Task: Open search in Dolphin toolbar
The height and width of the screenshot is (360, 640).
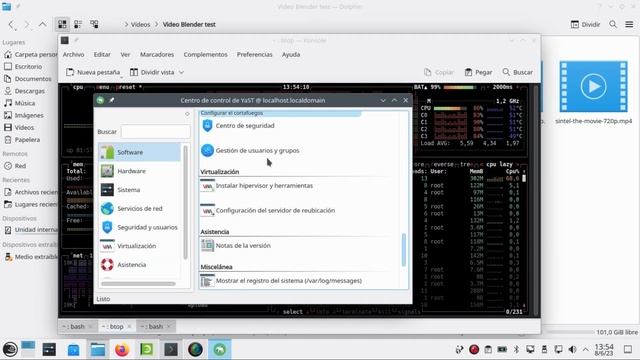Action: click(613, 24)
